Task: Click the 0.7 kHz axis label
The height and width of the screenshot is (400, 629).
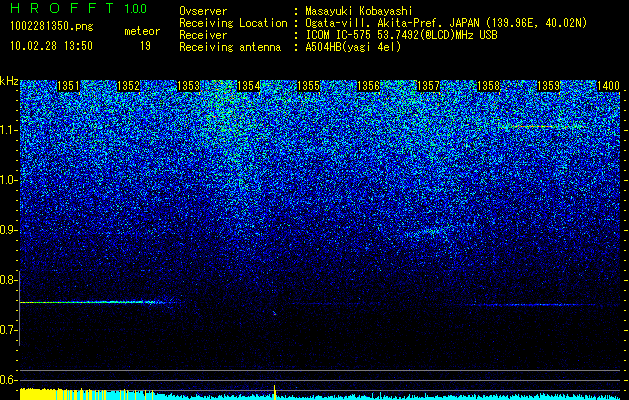Action: [8, 330]
